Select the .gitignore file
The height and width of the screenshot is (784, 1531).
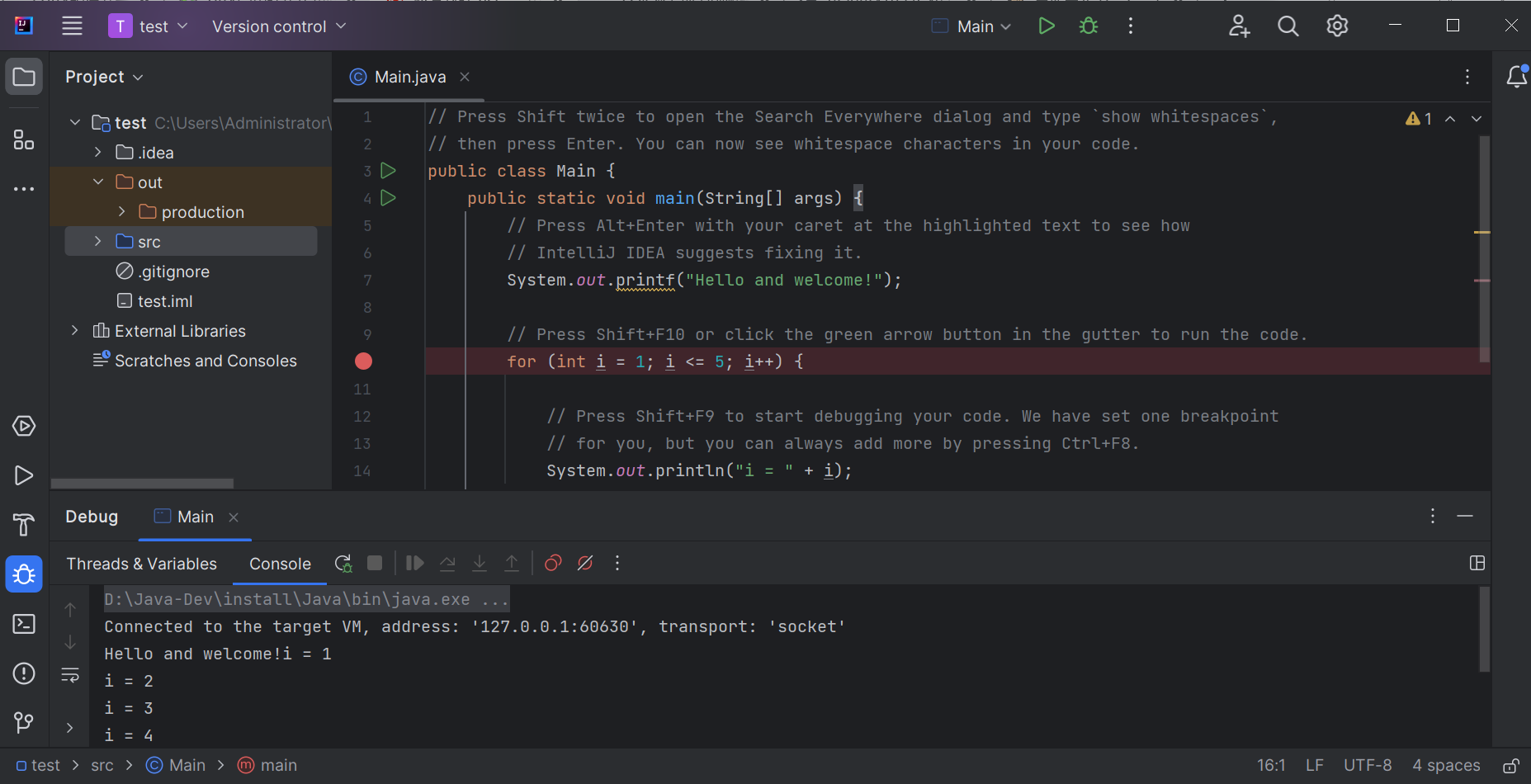coord(173,272)
